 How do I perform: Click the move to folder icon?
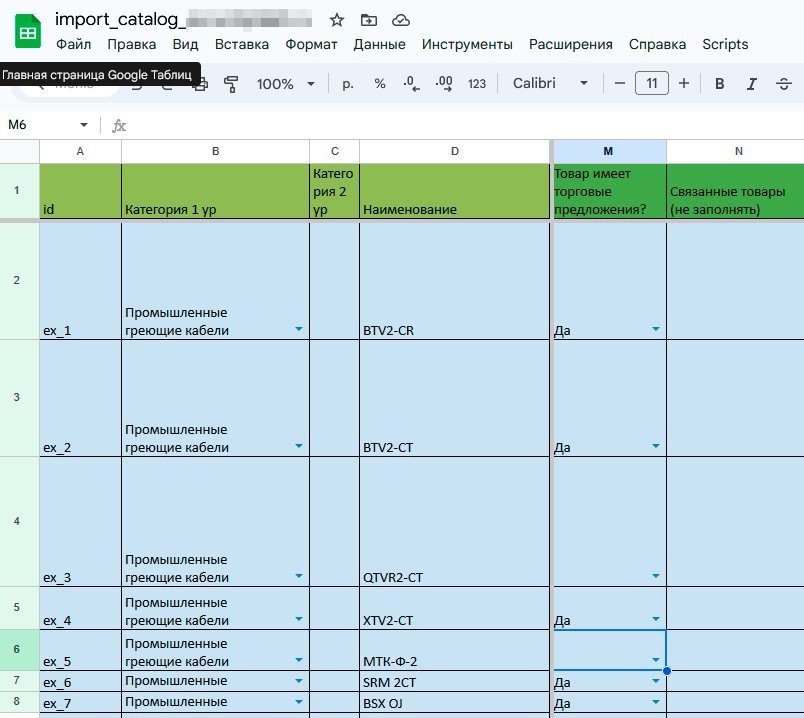click(x=369, y=20)
